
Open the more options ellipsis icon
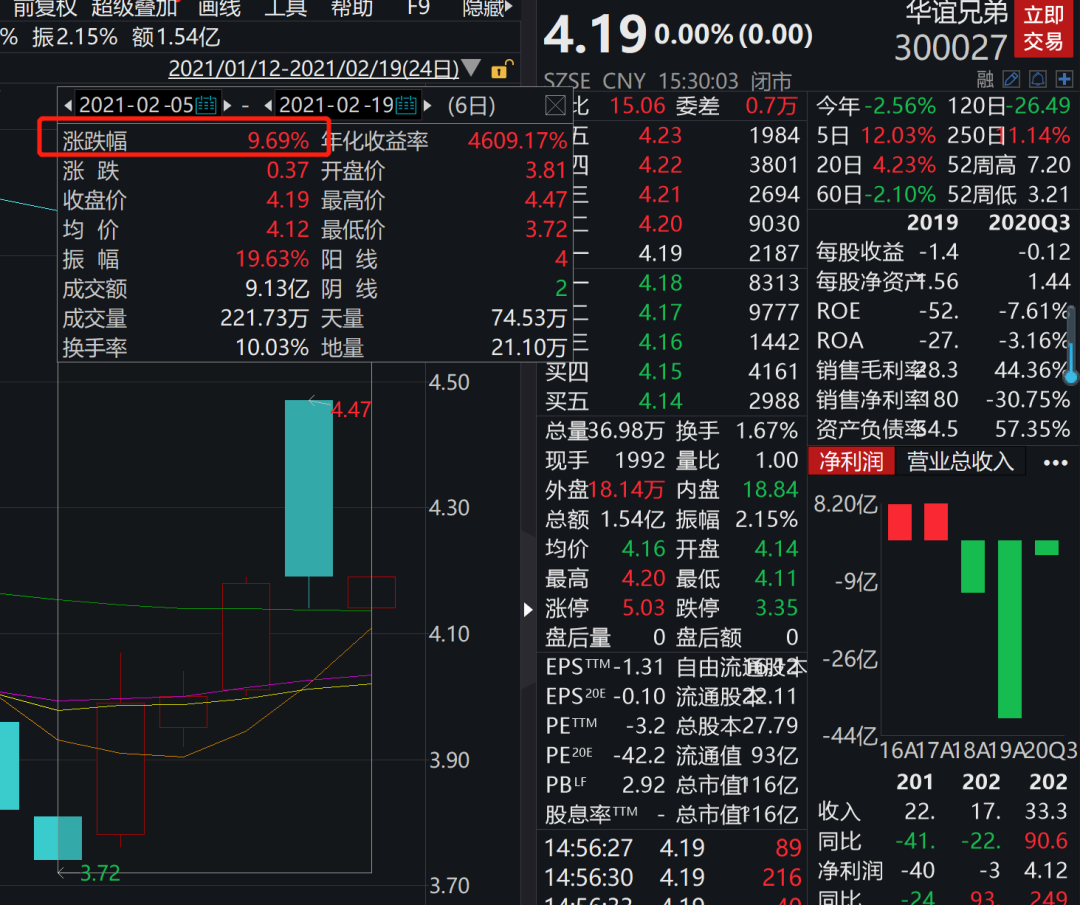(x=1056, y=462)
